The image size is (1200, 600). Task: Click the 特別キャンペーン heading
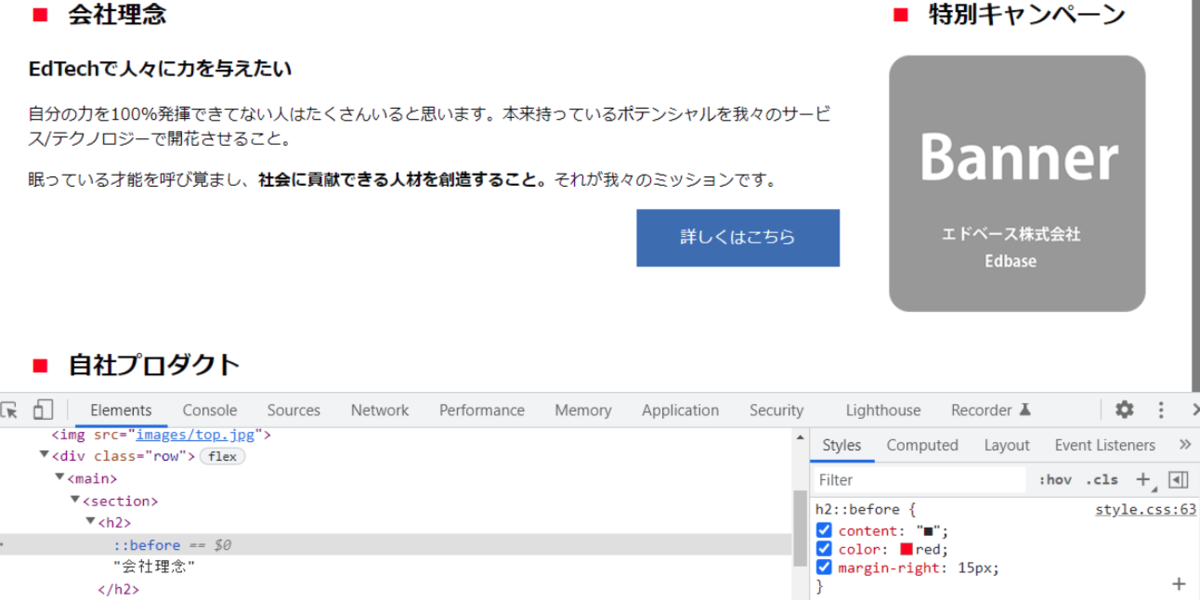point(1027,15)
